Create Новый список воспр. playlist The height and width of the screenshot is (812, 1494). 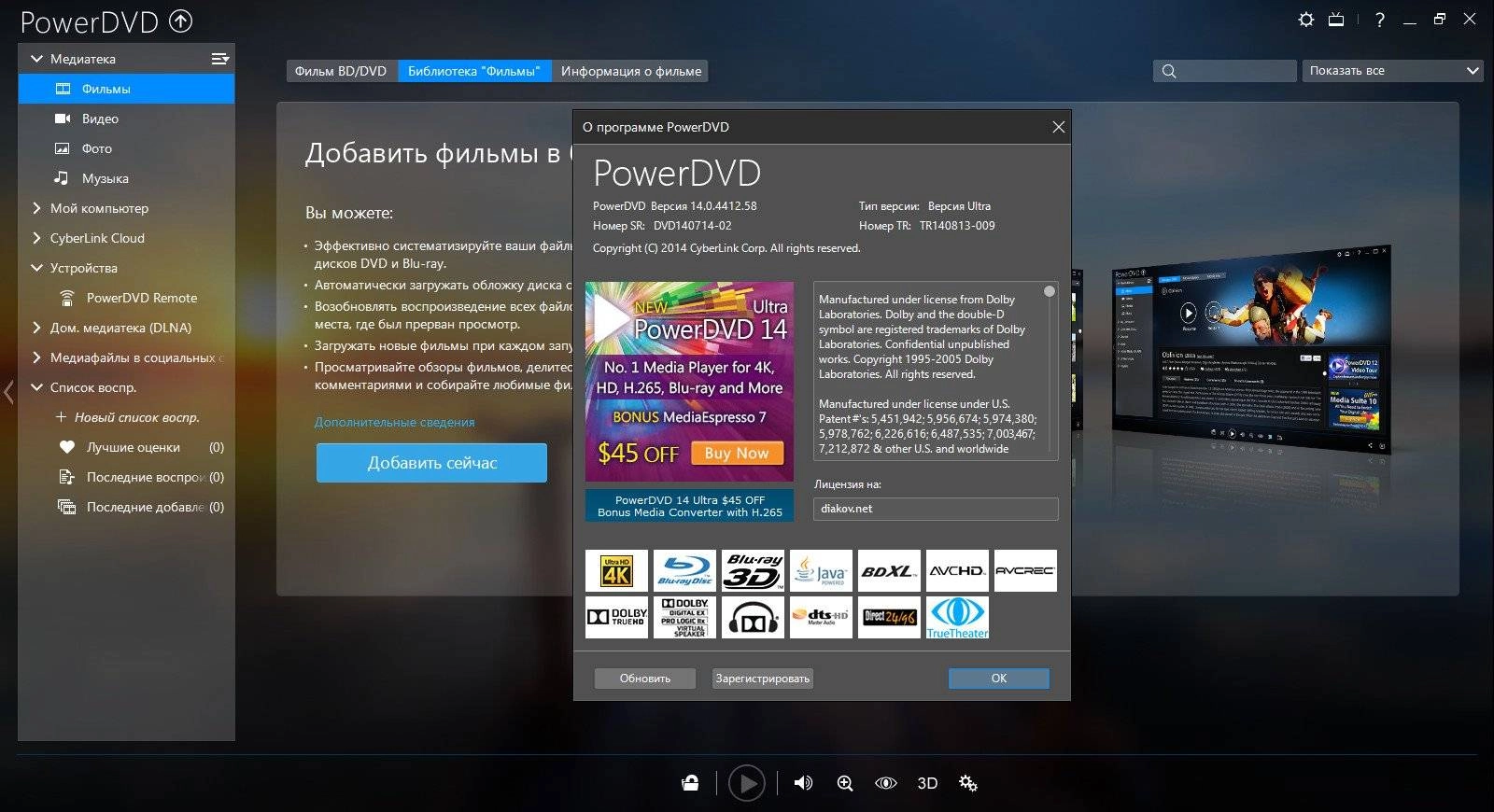coord(126,417)
